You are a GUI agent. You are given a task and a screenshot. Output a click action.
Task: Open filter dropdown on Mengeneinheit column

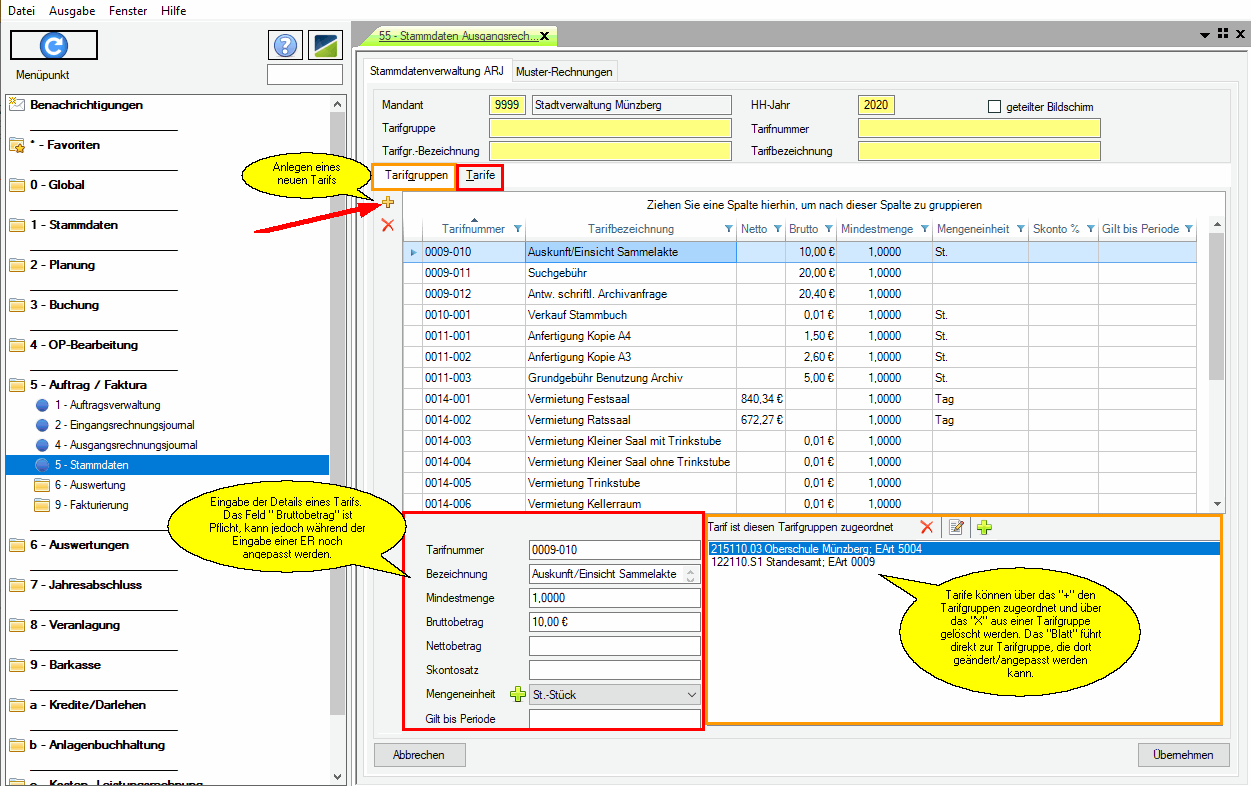(x=1019, y=229)
